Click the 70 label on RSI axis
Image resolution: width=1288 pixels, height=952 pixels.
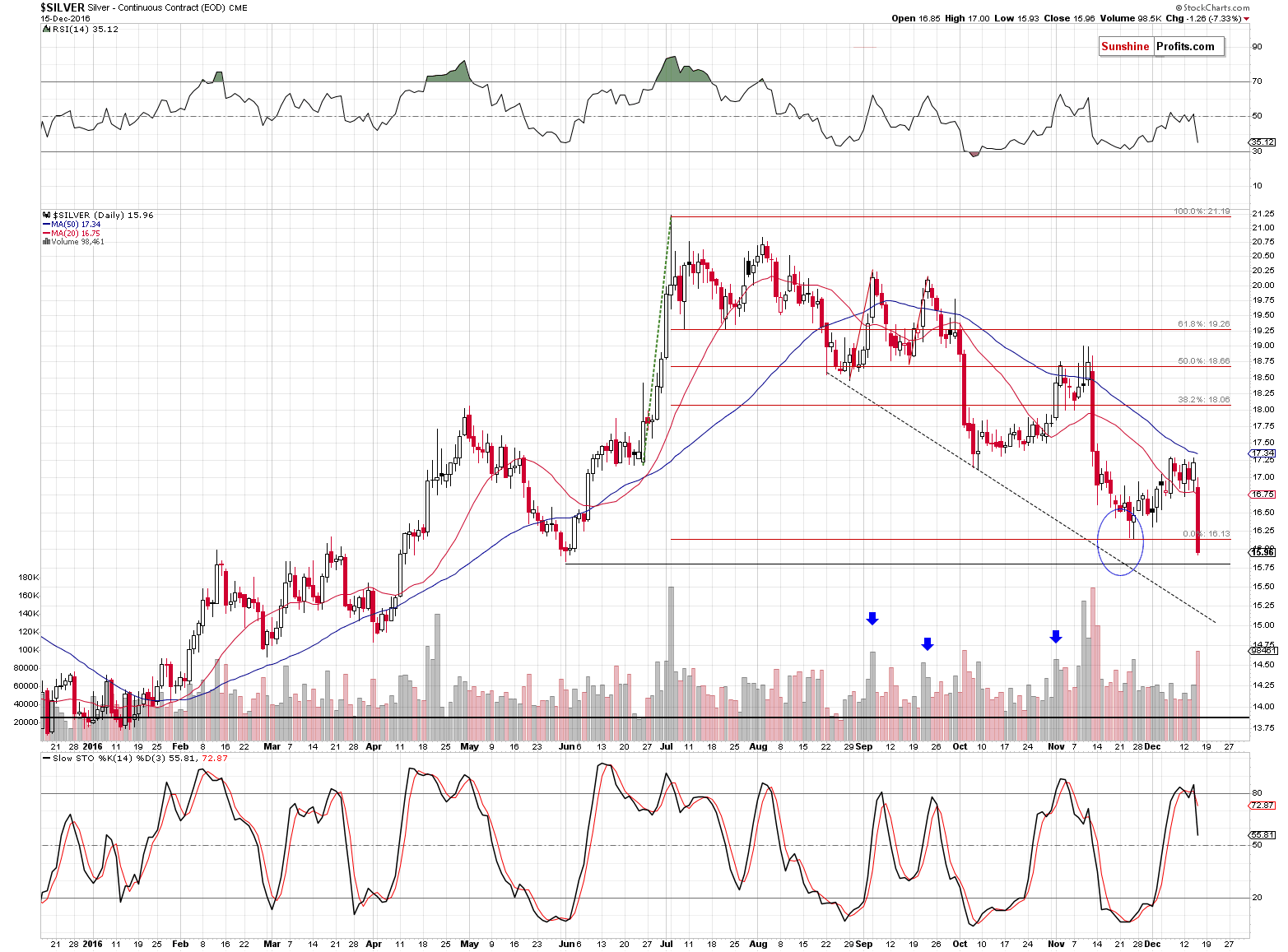point(1257,81)
